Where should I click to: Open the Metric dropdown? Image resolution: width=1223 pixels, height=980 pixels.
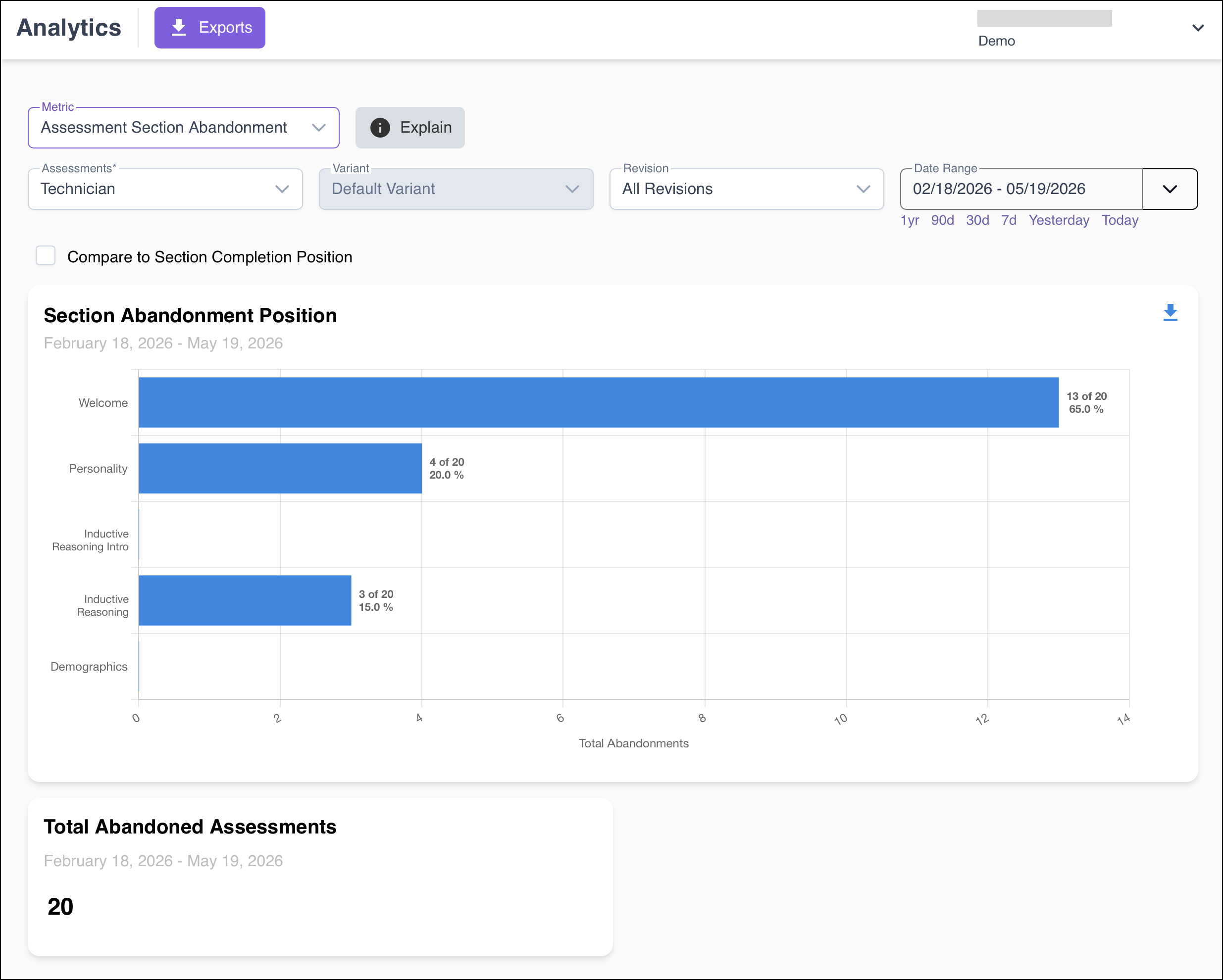[184, 128]
